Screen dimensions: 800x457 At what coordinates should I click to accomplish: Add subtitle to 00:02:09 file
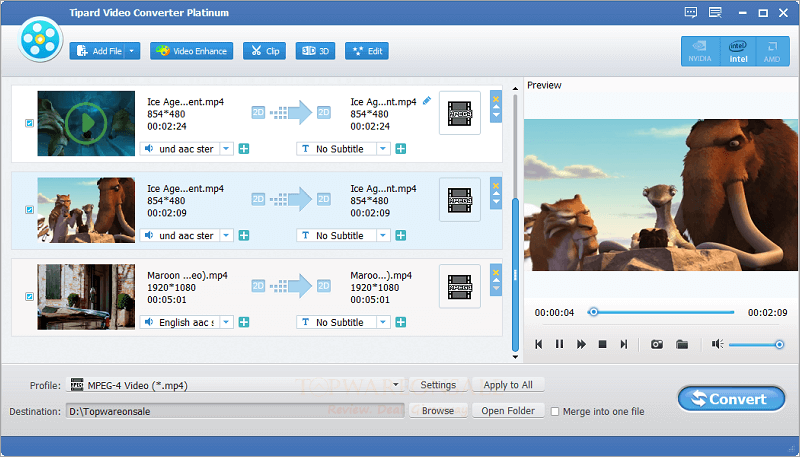click(x=401, y=236)
